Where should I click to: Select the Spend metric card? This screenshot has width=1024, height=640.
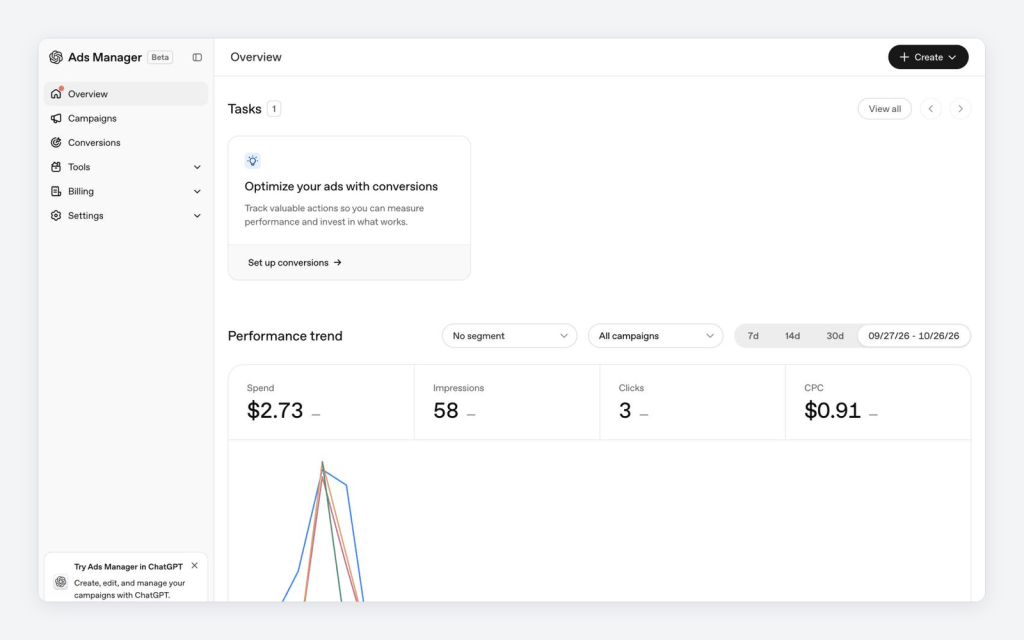[321, 402]
